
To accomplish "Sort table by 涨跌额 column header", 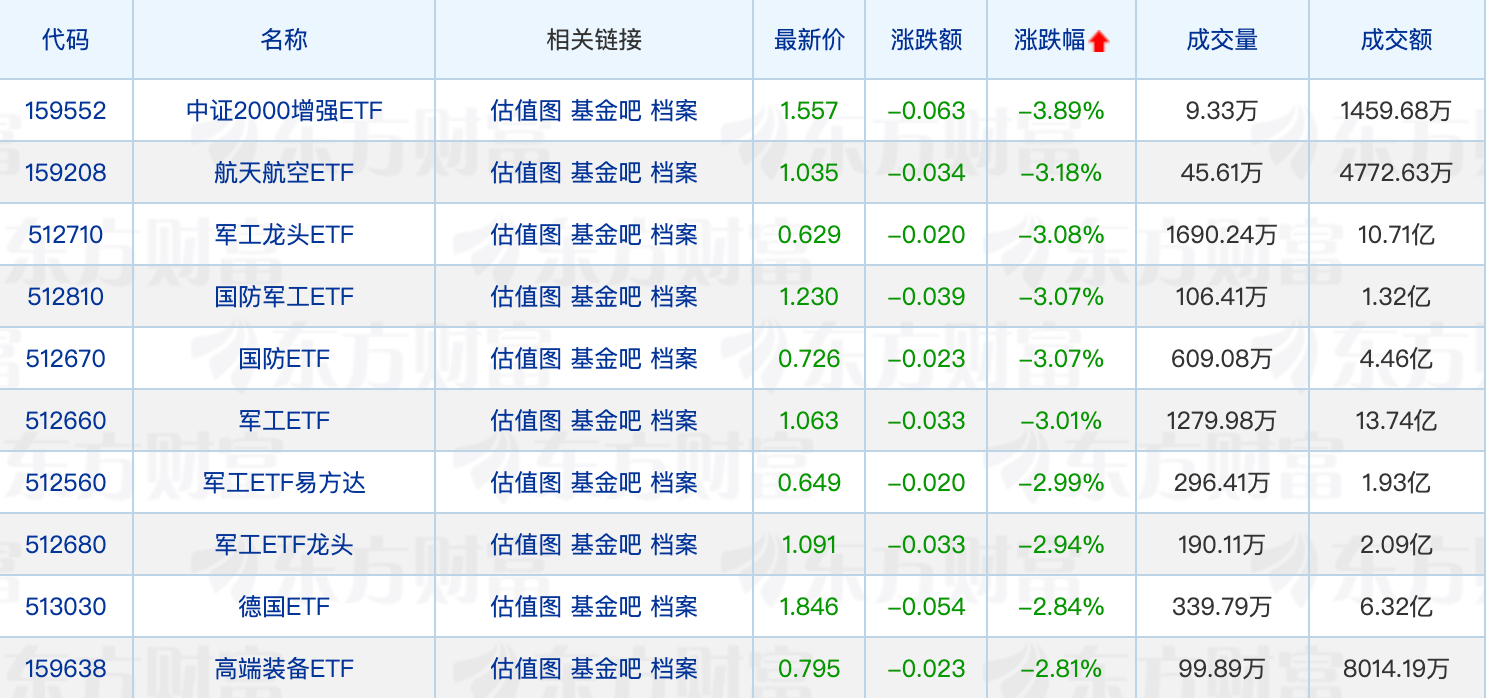I will coord(926,40).
